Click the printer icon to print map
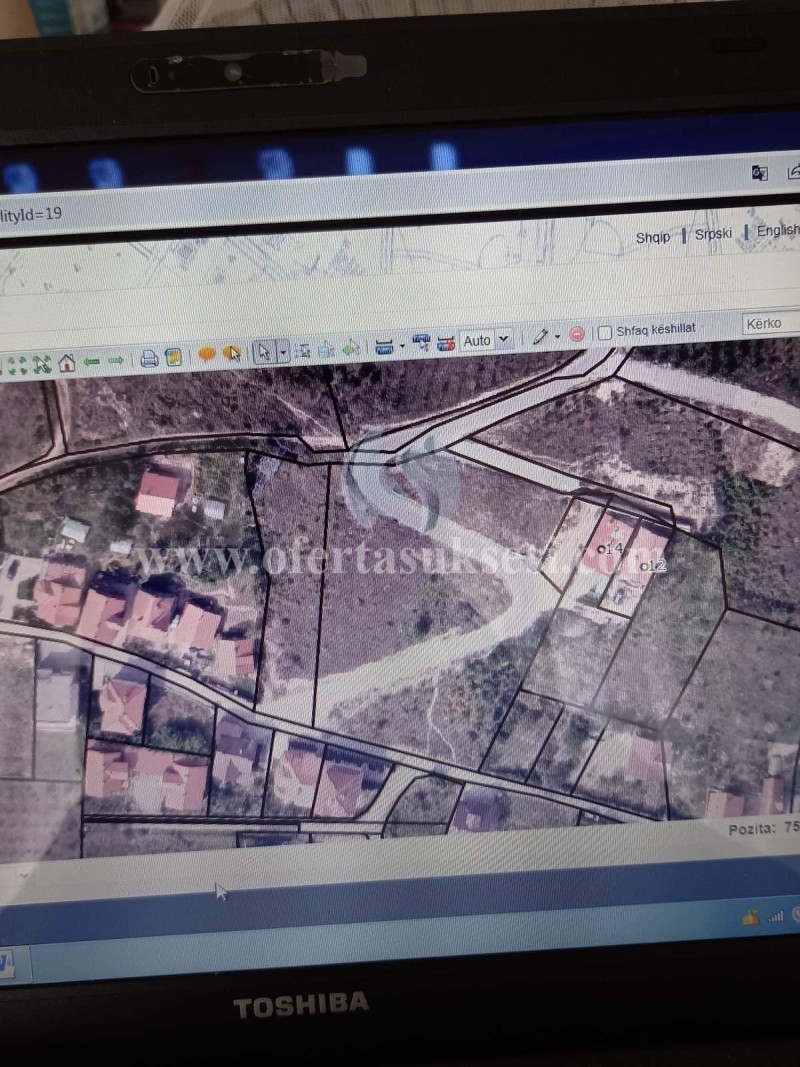 click(149, 358)
